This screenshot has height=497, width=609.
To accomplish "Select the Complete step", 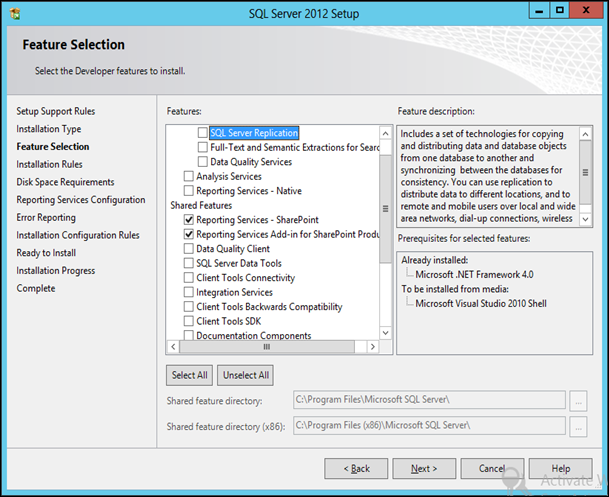I will pos(36,288).
